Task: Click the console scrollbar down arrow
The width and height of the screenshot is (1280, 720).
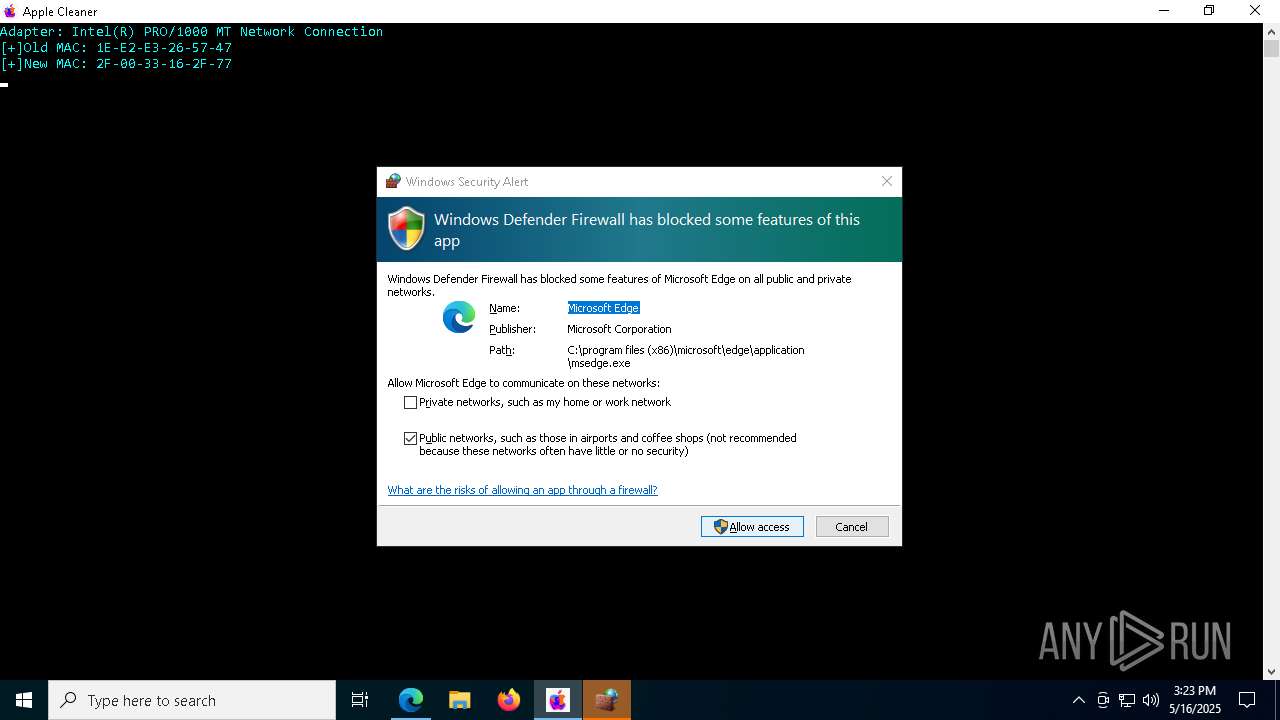Action: (x=1271, y=671)
